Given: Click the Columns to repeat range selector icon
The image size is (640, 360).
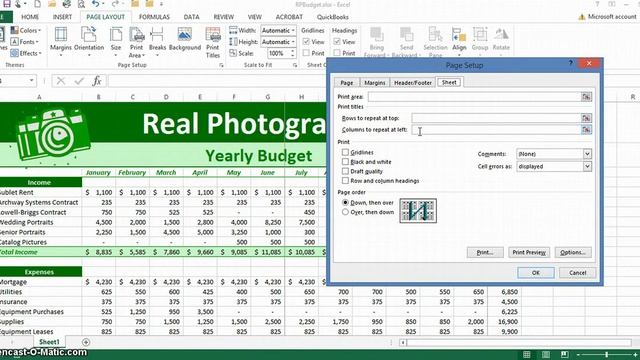Looking at the screenshot, I should (x=586, y=129).
